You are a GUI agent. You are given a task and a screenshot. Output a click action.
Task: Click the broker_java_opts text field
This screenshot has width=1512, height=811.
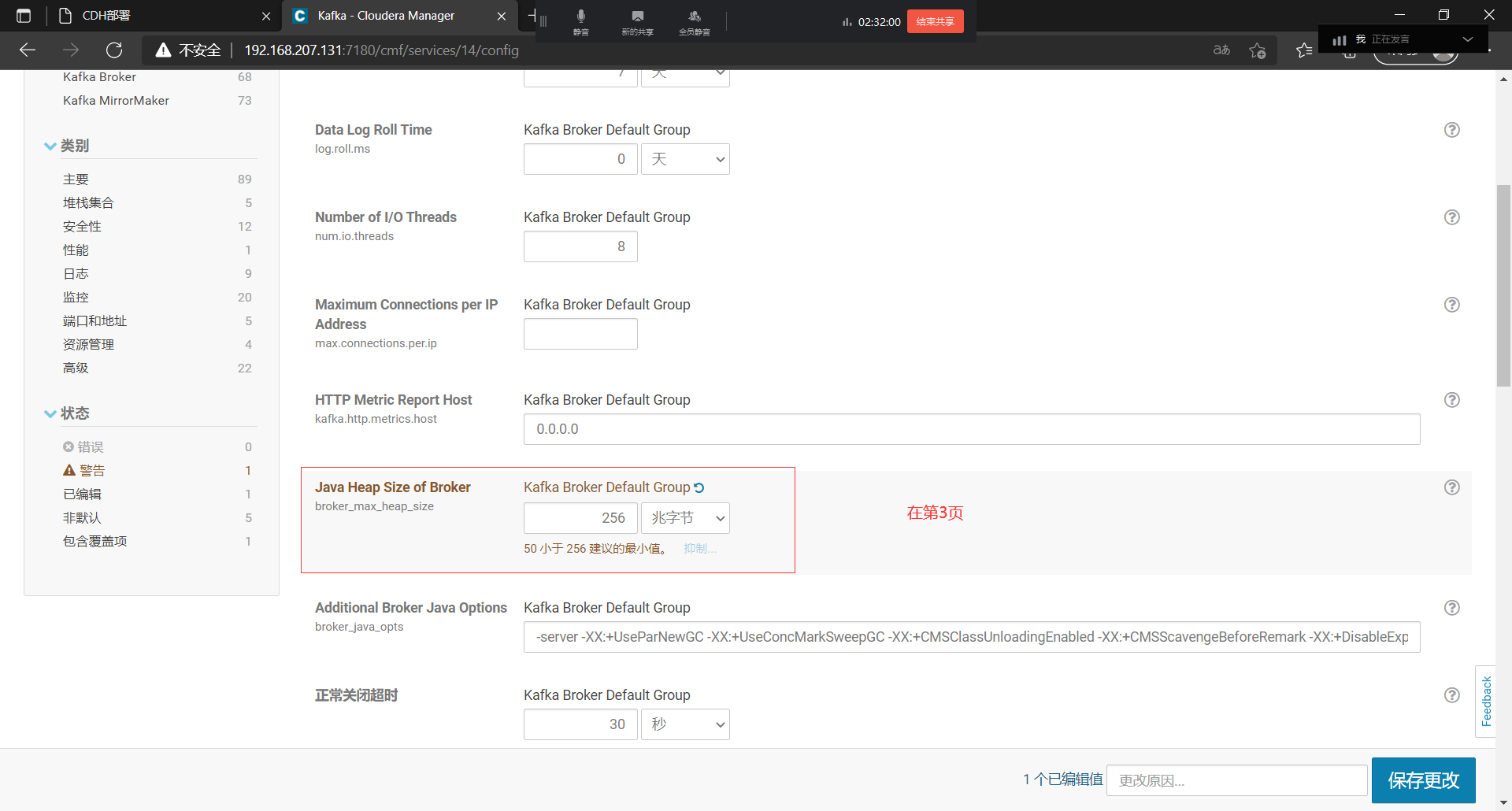point(972,637)
